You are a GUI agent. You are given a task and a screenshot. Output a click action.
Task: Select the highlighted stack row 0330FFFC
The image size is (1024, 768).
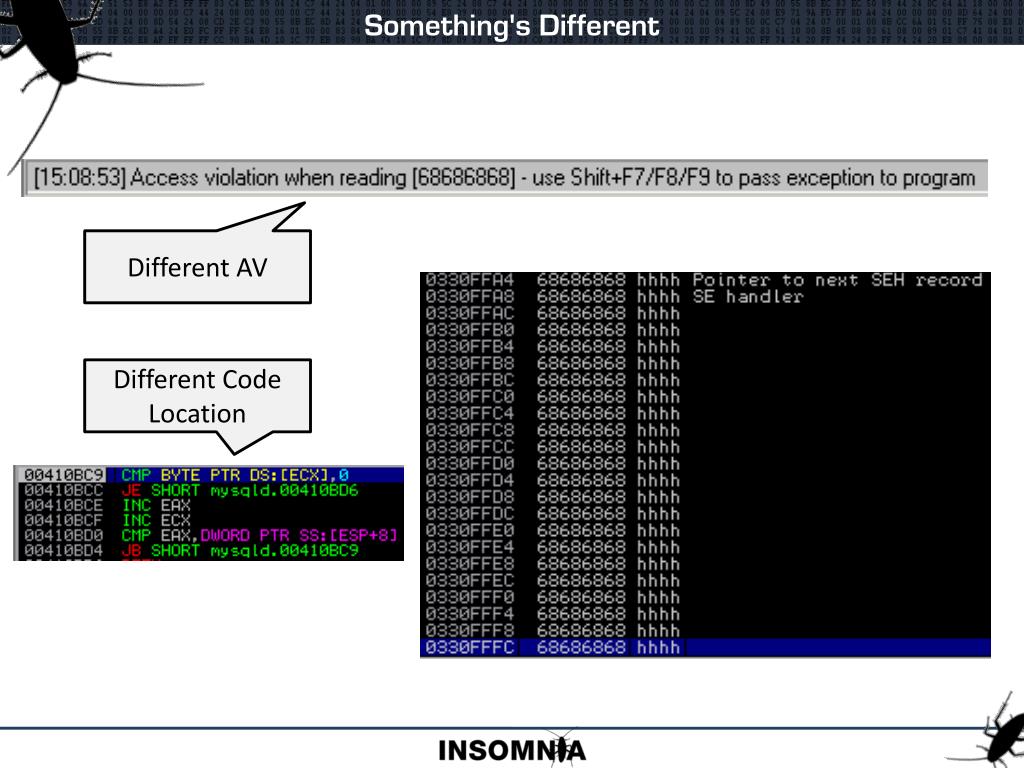point(705,647)
